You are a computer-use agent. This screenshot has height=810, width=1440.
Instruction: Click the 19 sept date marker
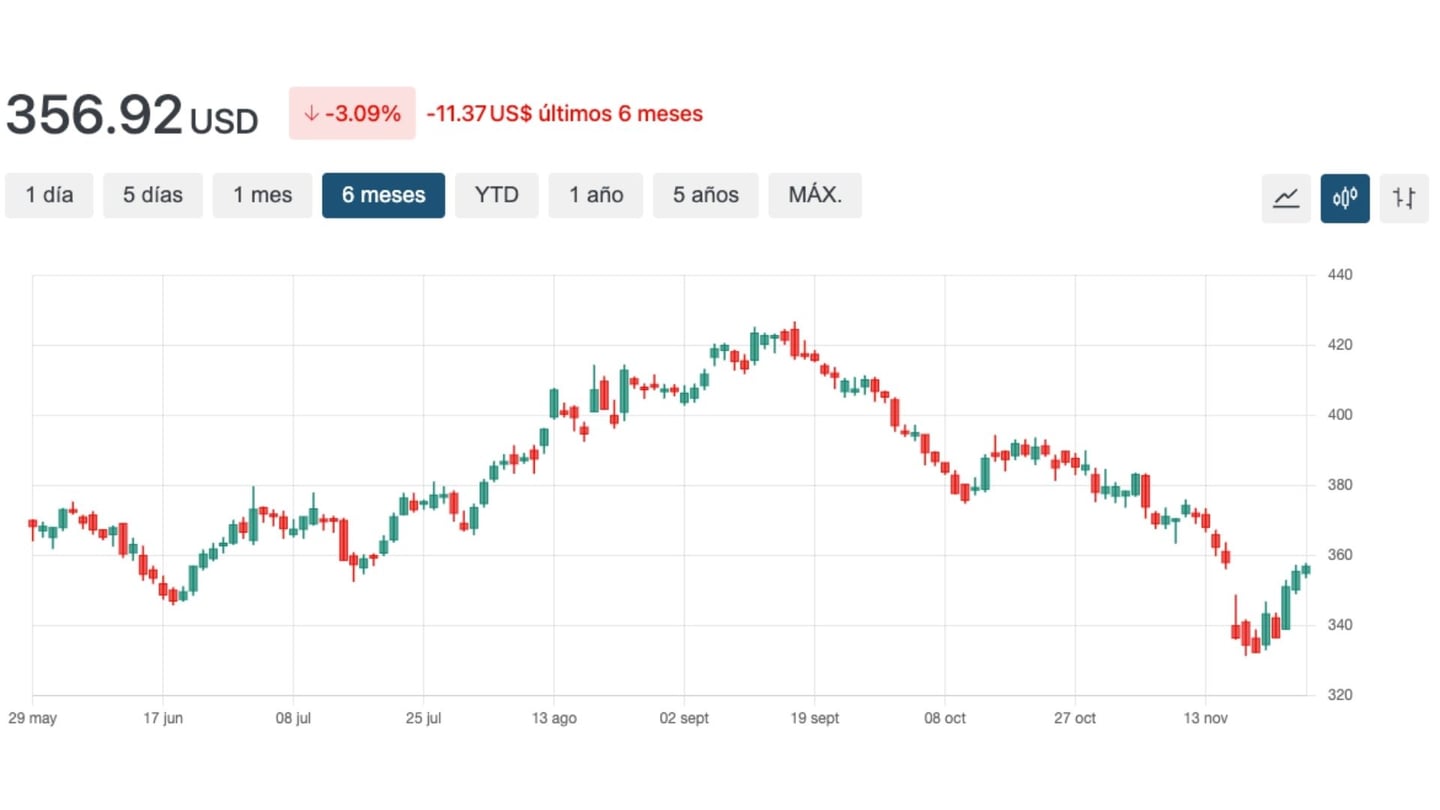[813, 719]
